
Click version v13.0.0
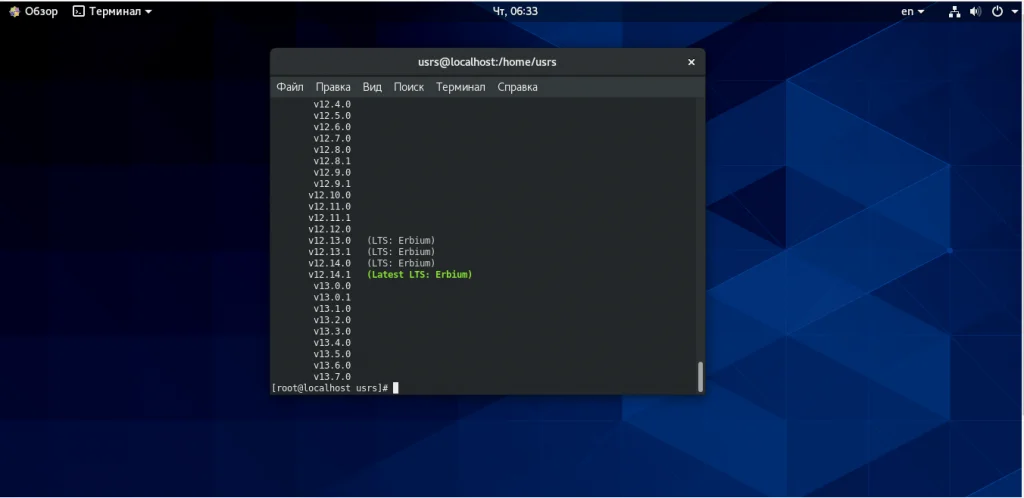click(x=332, y=286)
